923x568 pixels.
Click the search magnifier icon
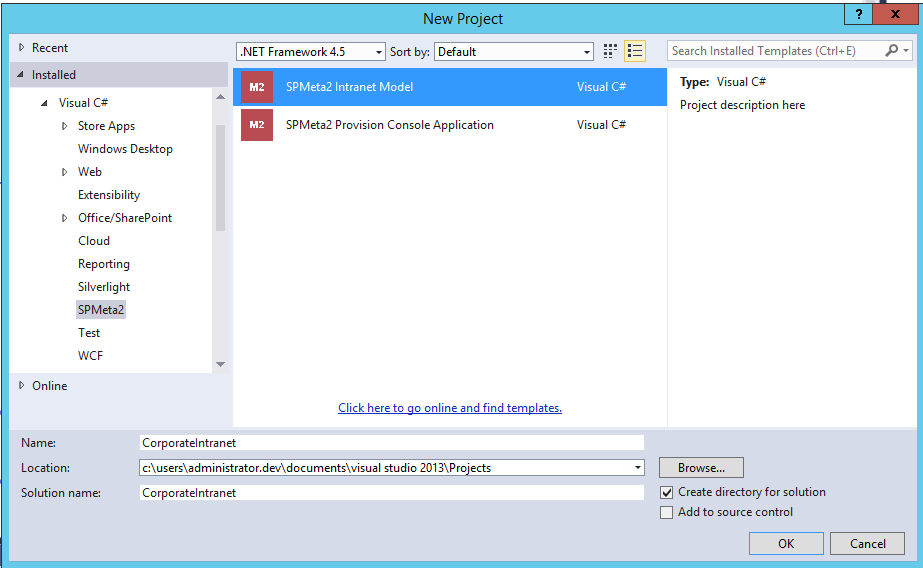click(892, 51)
